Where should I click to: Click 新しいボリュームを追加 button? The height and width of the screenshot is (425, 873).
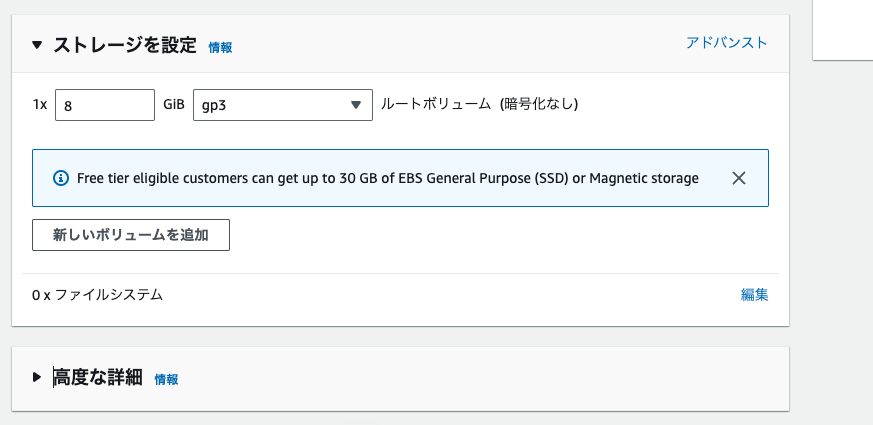coord(131,235)
